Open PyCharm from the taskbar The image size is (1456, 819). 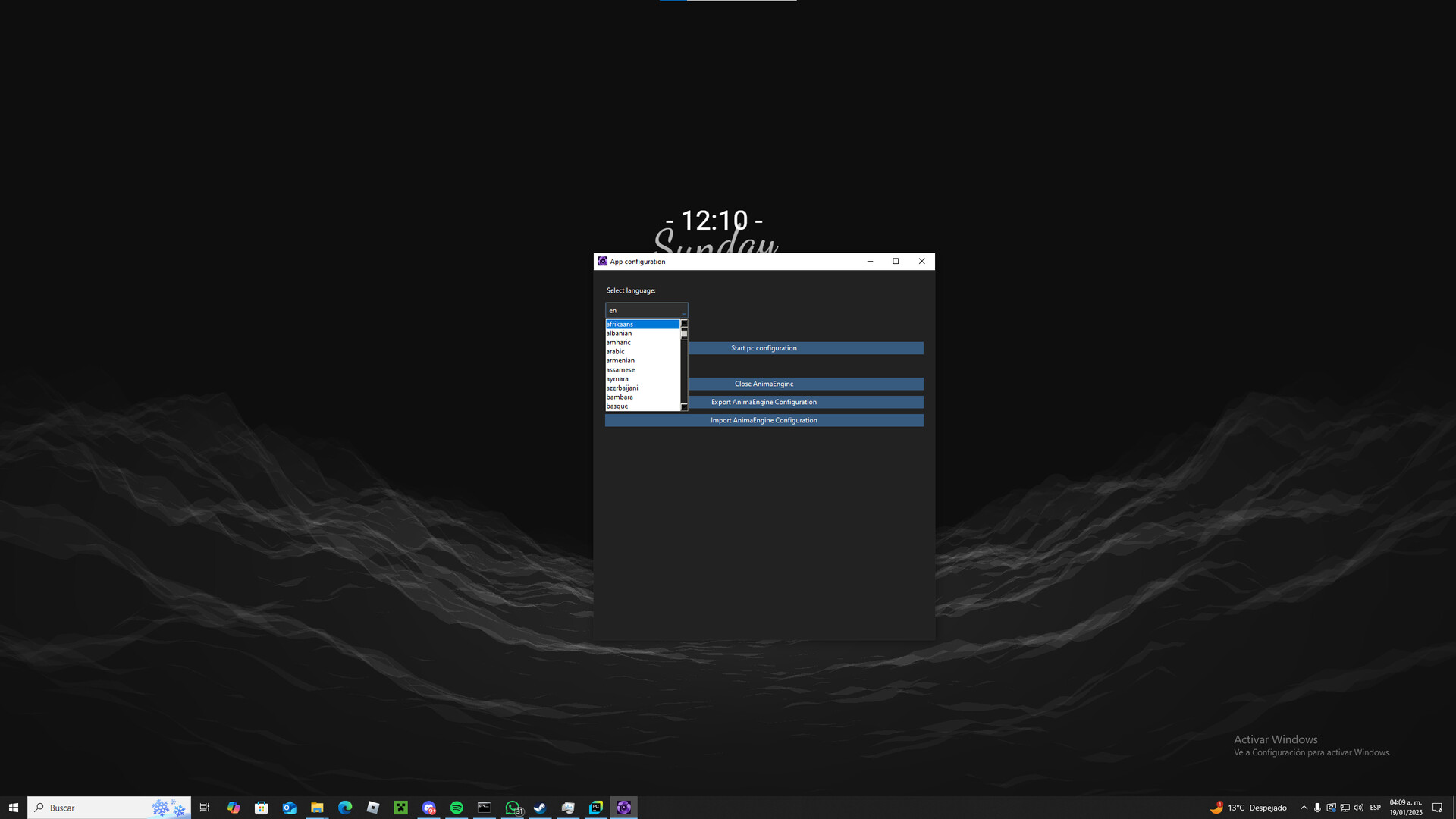596,808
